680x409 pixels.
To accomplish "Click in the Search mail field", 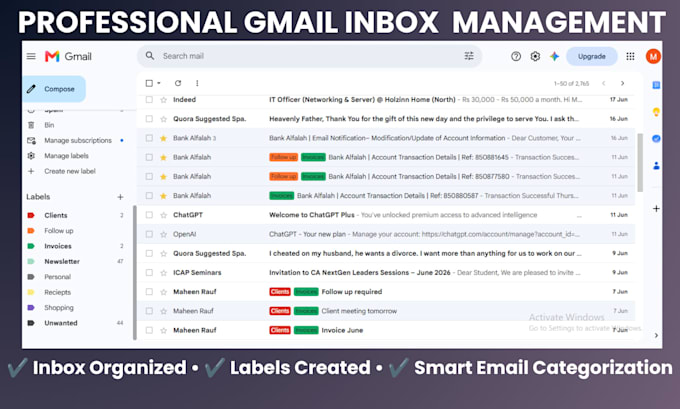I will point(310,56).
